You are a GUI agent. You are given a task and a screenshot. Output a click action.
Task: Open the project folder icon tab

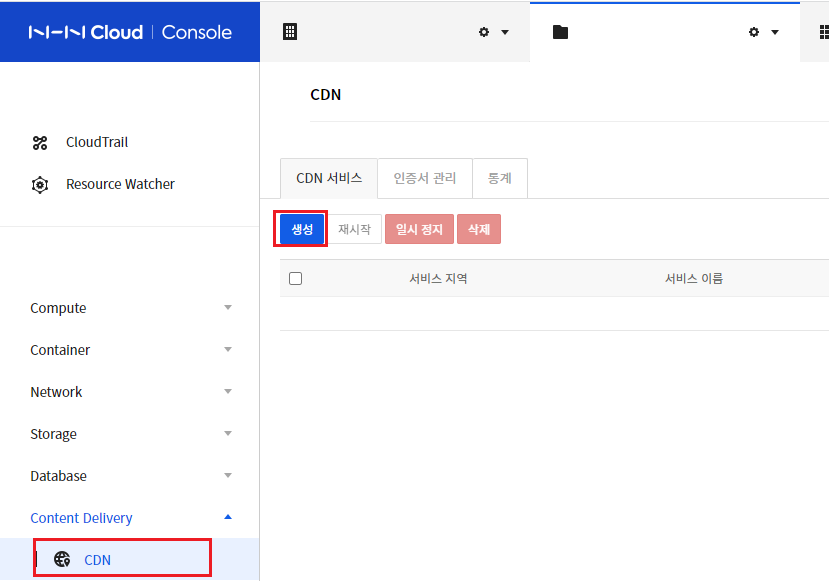click(x=560, y=32)
